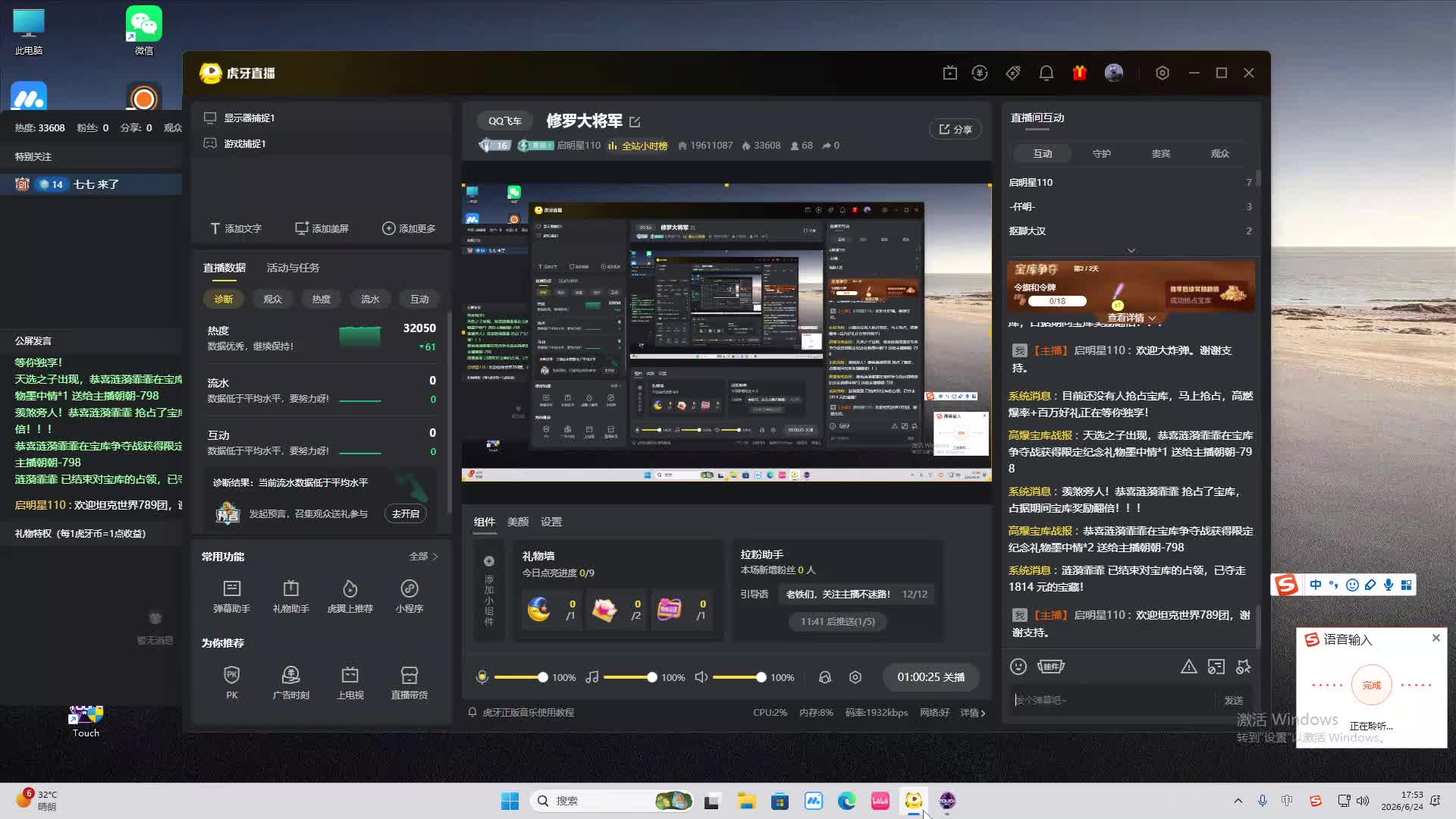Expand 全部 common functions list
The height and width of the screenshot is (819, 1456).
pyautogui.click(x=423, y=557)
